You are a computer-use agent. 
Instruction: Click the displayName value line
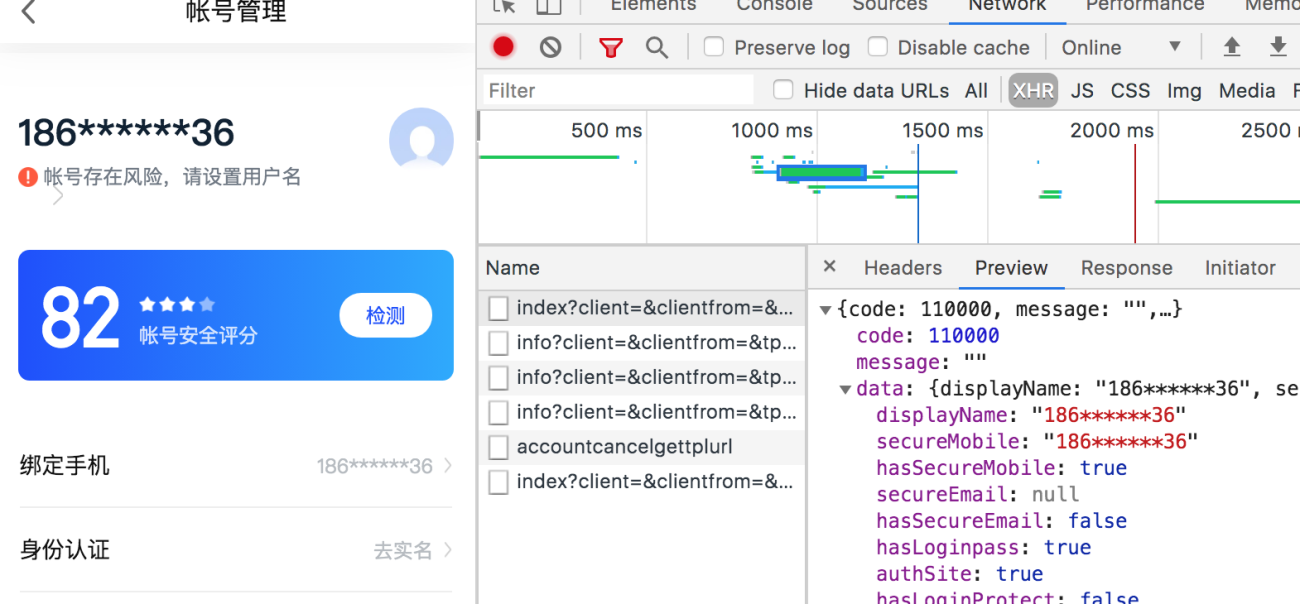1031,415
